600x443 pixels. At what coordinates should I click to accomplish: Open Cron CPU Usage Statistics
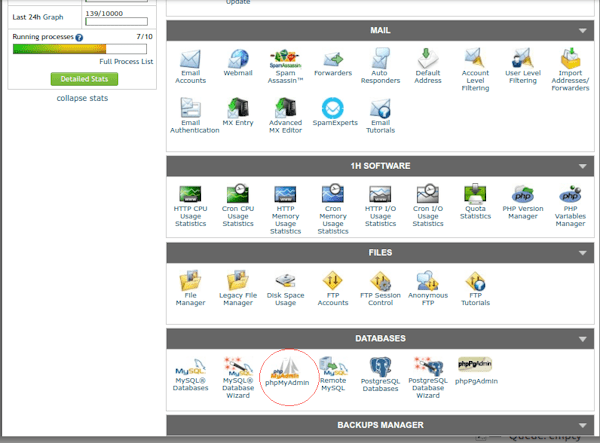pyautogui.click(x=238, y=206)
